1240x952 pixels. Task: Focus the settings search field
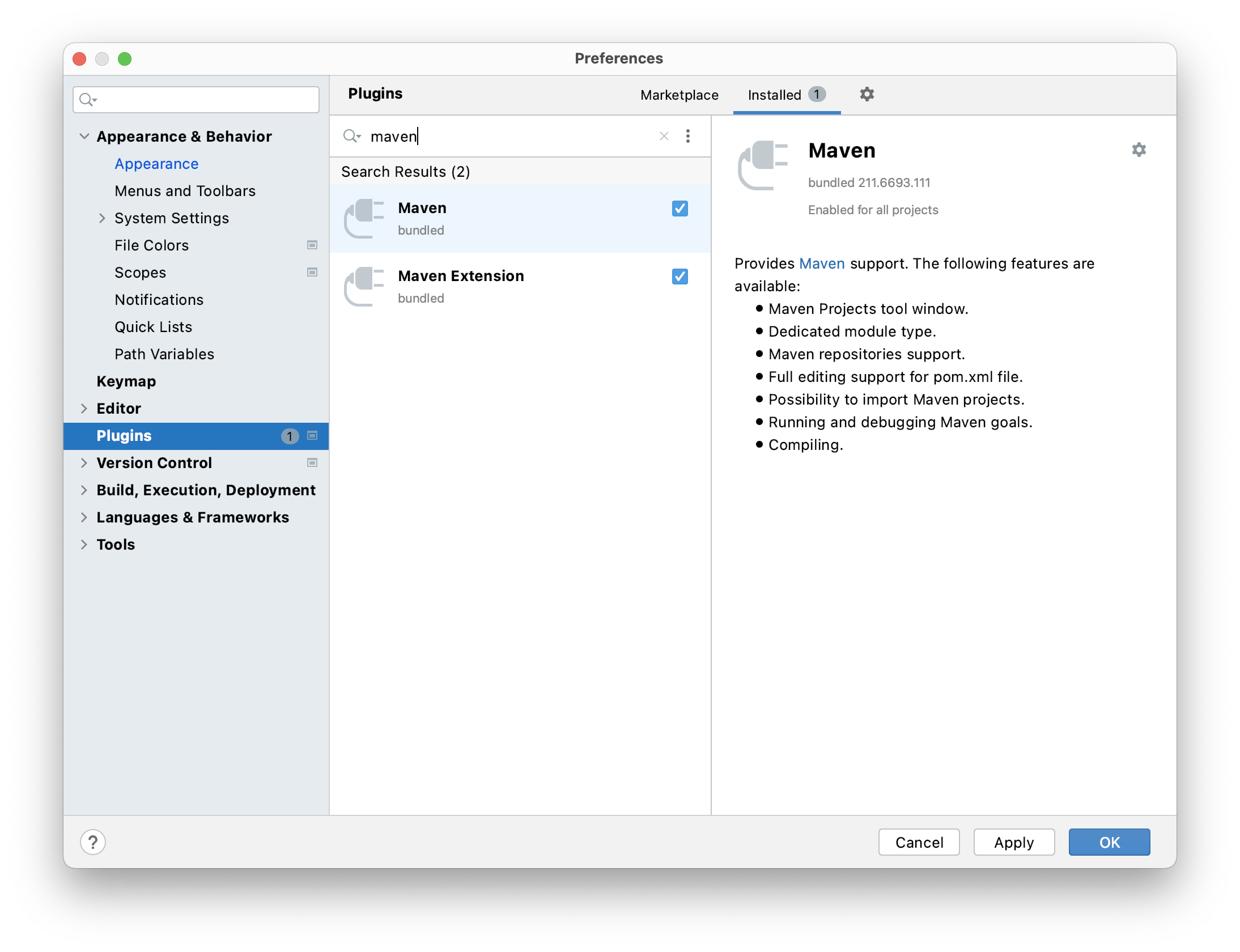click(204, 100)
